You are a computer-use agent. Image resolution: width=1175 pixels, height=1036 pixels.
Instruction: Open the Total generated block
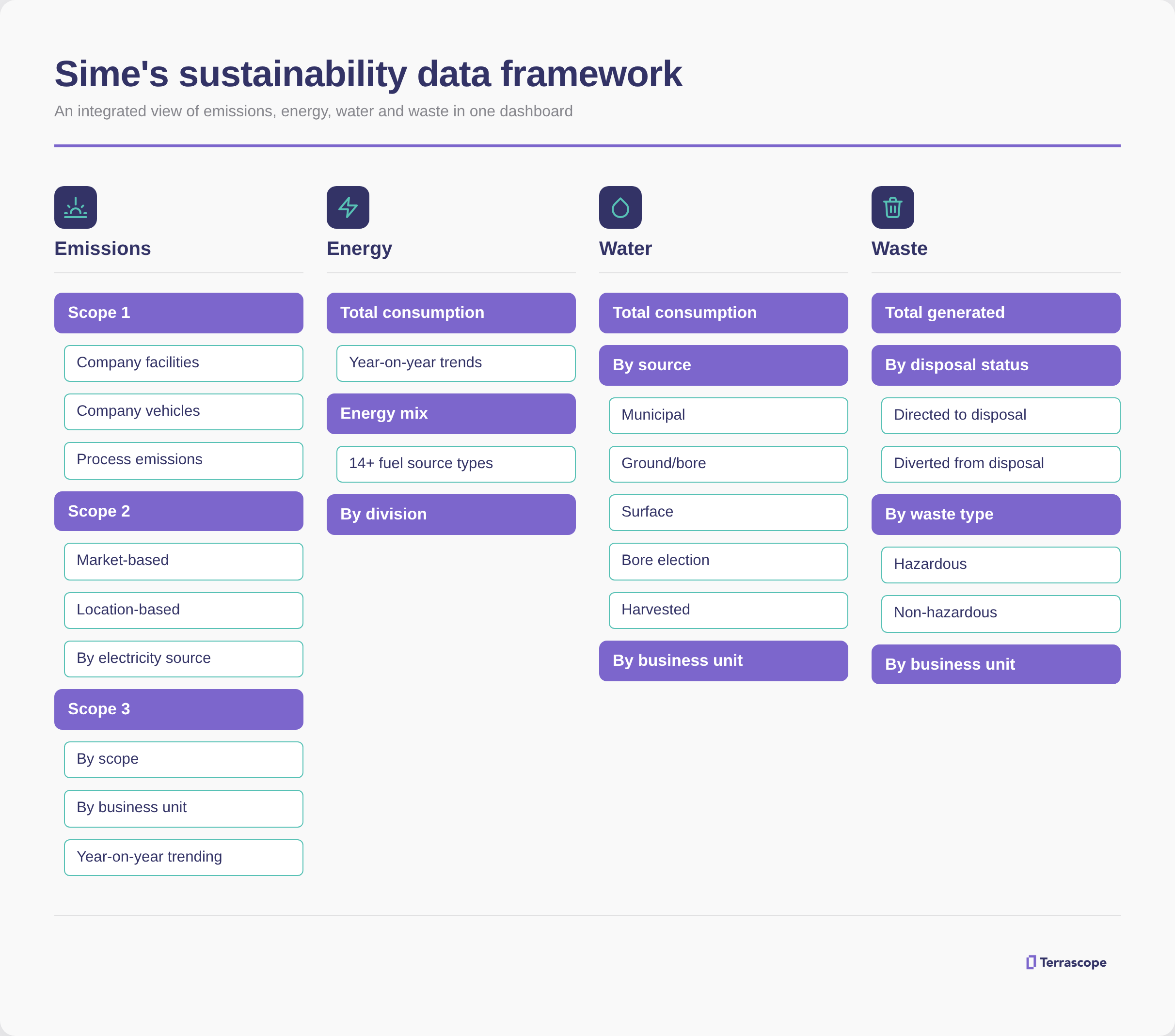point(996,313)
